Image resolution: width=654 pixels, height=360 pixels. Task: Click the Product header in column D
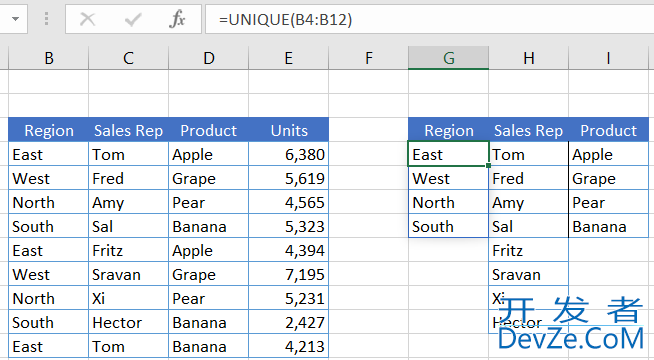209,130
